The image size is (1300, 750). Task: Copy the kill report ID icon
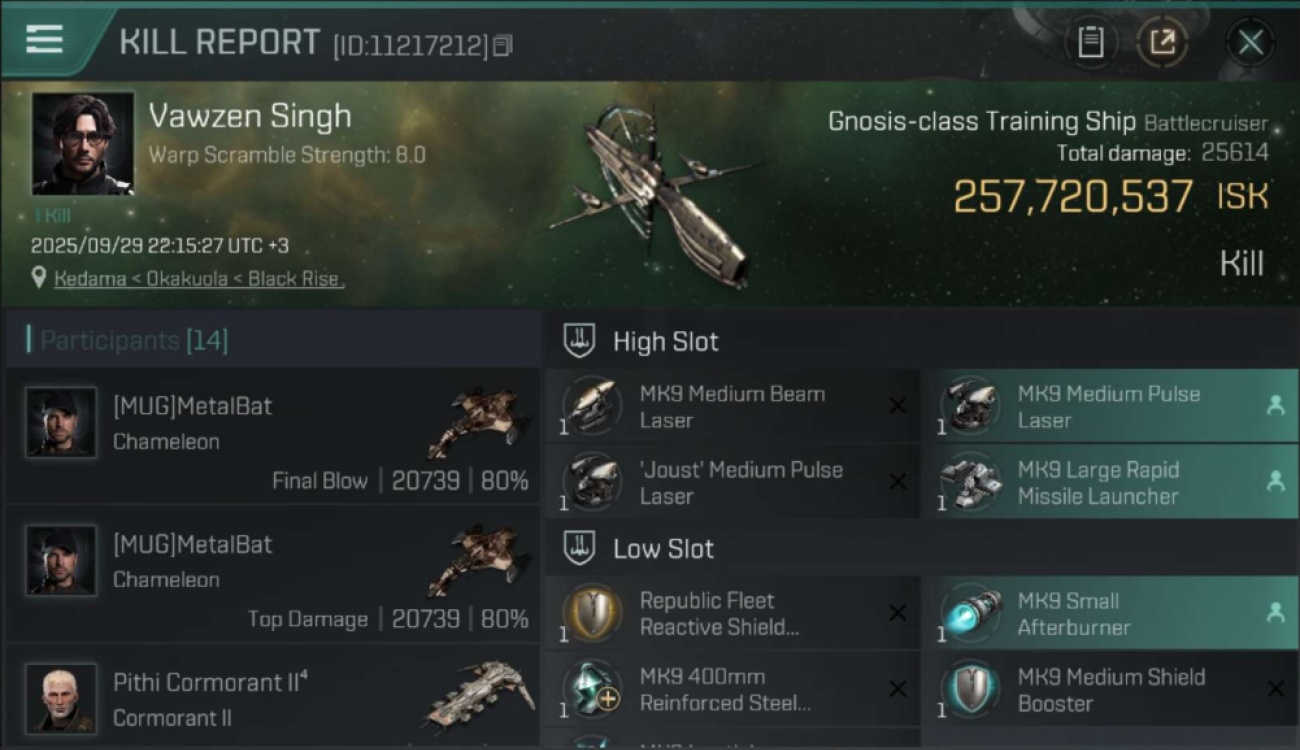point(502,45)
